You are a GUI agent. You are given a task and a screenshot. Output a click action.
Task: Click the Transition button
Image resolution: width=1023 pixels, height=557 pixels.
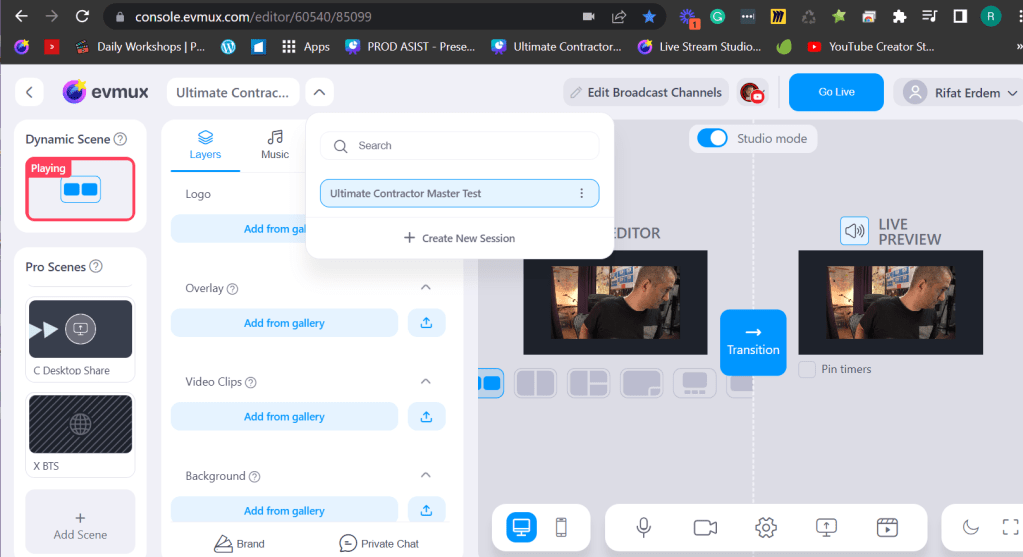tap(753, 342)
